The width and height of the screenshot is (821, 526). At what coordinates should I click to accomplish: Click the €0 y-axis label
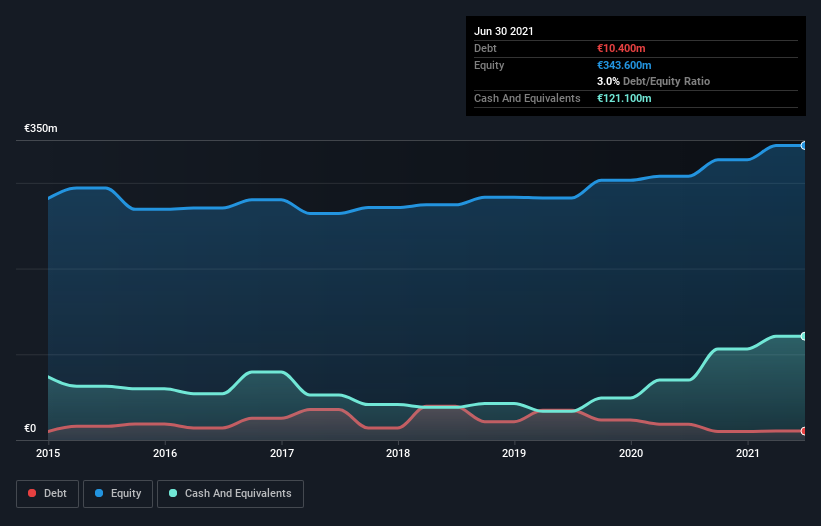tap(30, 428)
